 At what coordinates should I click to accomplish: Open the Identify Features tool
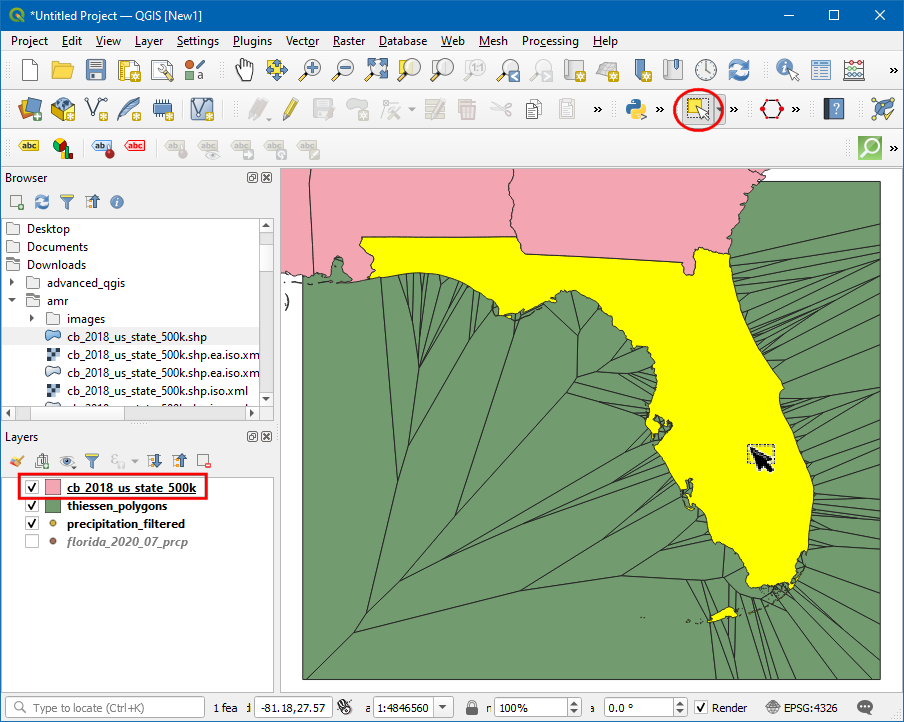click(x=788, y=70)
